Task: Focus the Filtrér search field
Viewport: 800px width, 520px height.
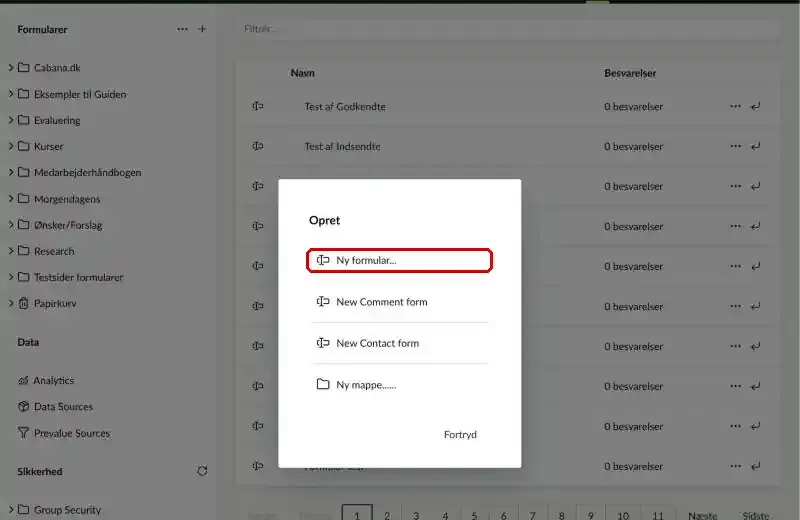Action: coord(508,29)
